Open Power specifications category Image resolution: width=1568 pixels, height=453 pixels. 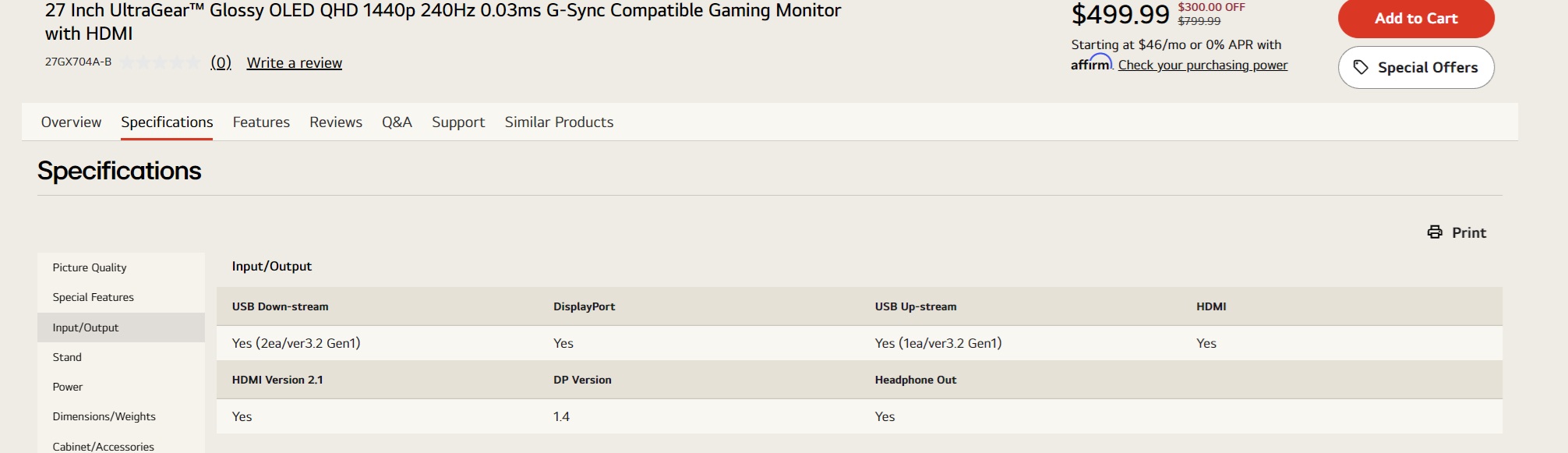pyautogui.click(x=68, y=387)
